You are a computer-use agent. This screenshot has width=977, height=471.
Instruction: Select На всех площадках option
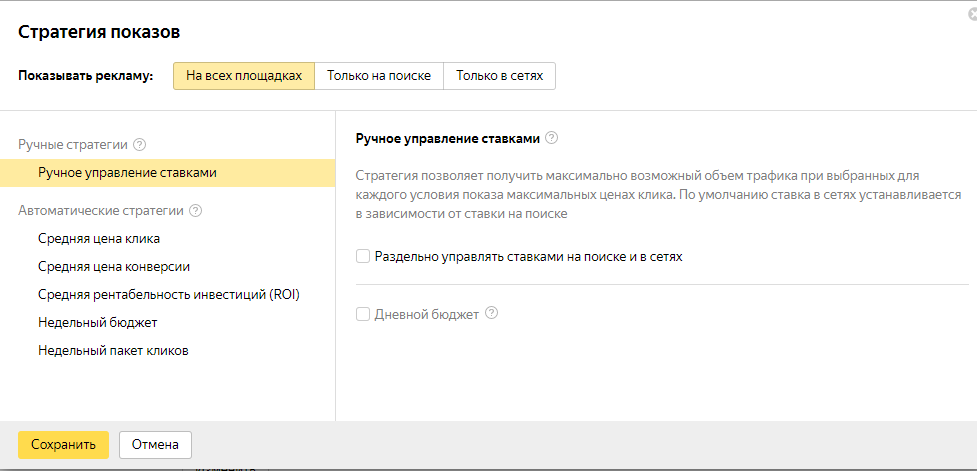click(x=244, y=76)
